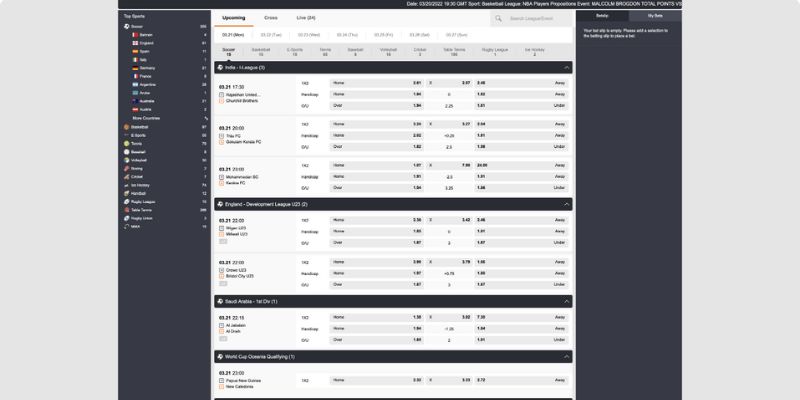800x400 pixels.
Task: Pick Under O/U odds for Mohammedan SC match
Action: click(x=521, y=187)
